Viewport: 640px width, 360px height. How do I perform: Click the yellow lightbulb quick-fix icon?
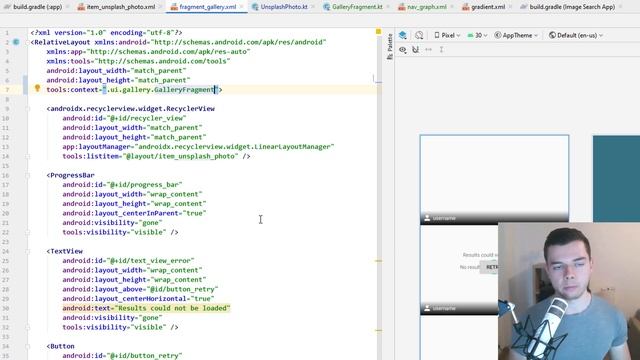coord(37,88)
